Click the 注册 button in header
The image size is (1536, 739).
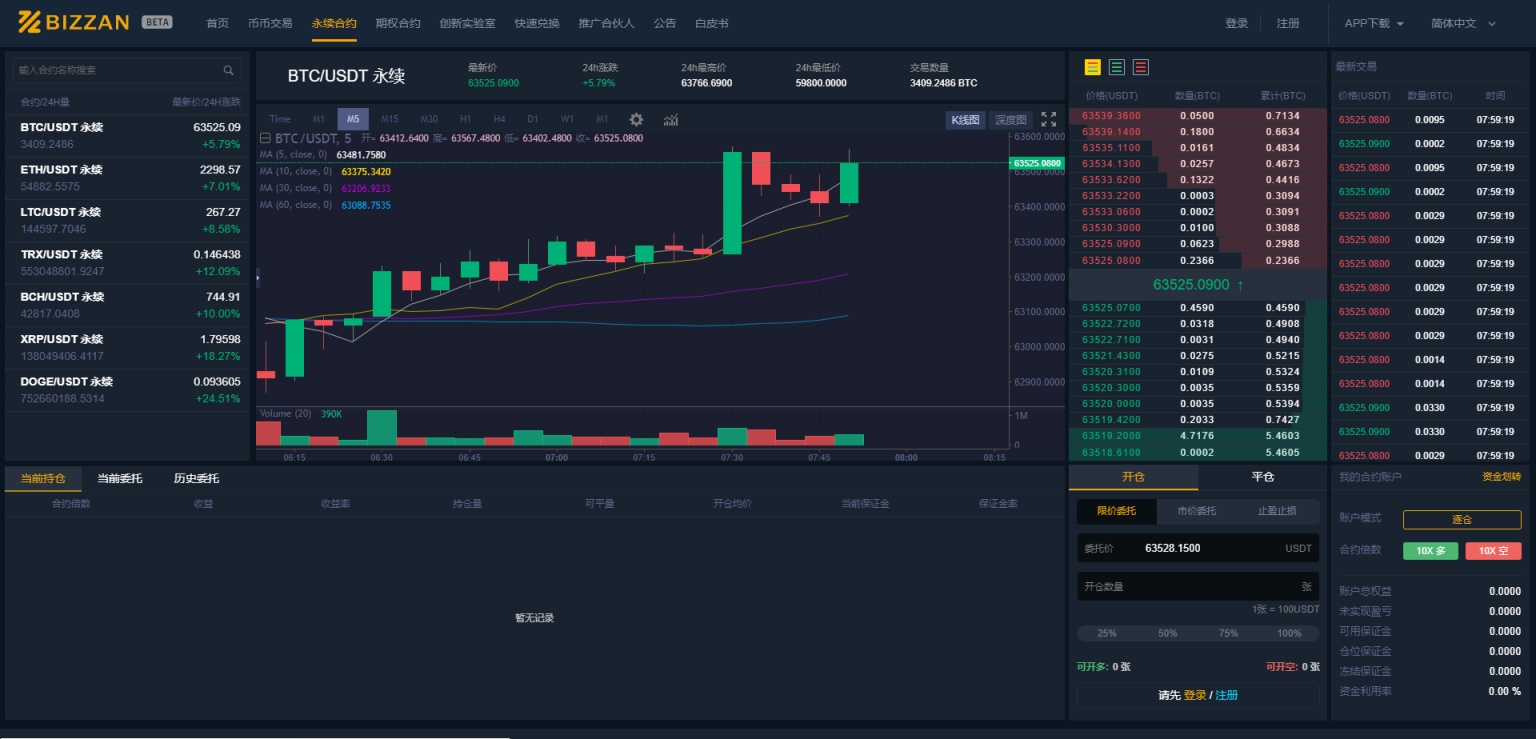tap(1288, 23)
